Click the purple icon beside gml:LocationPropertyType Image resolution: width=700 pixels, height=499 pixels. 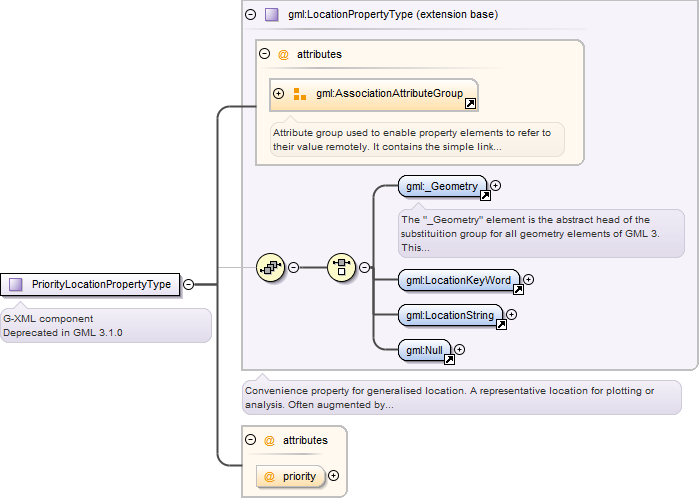click(x=271, y=15)
